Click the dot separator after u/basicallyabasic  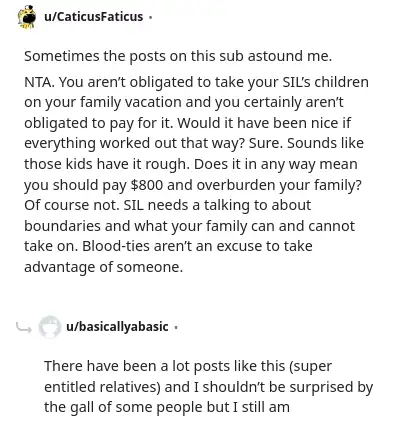tap(176, 327)
